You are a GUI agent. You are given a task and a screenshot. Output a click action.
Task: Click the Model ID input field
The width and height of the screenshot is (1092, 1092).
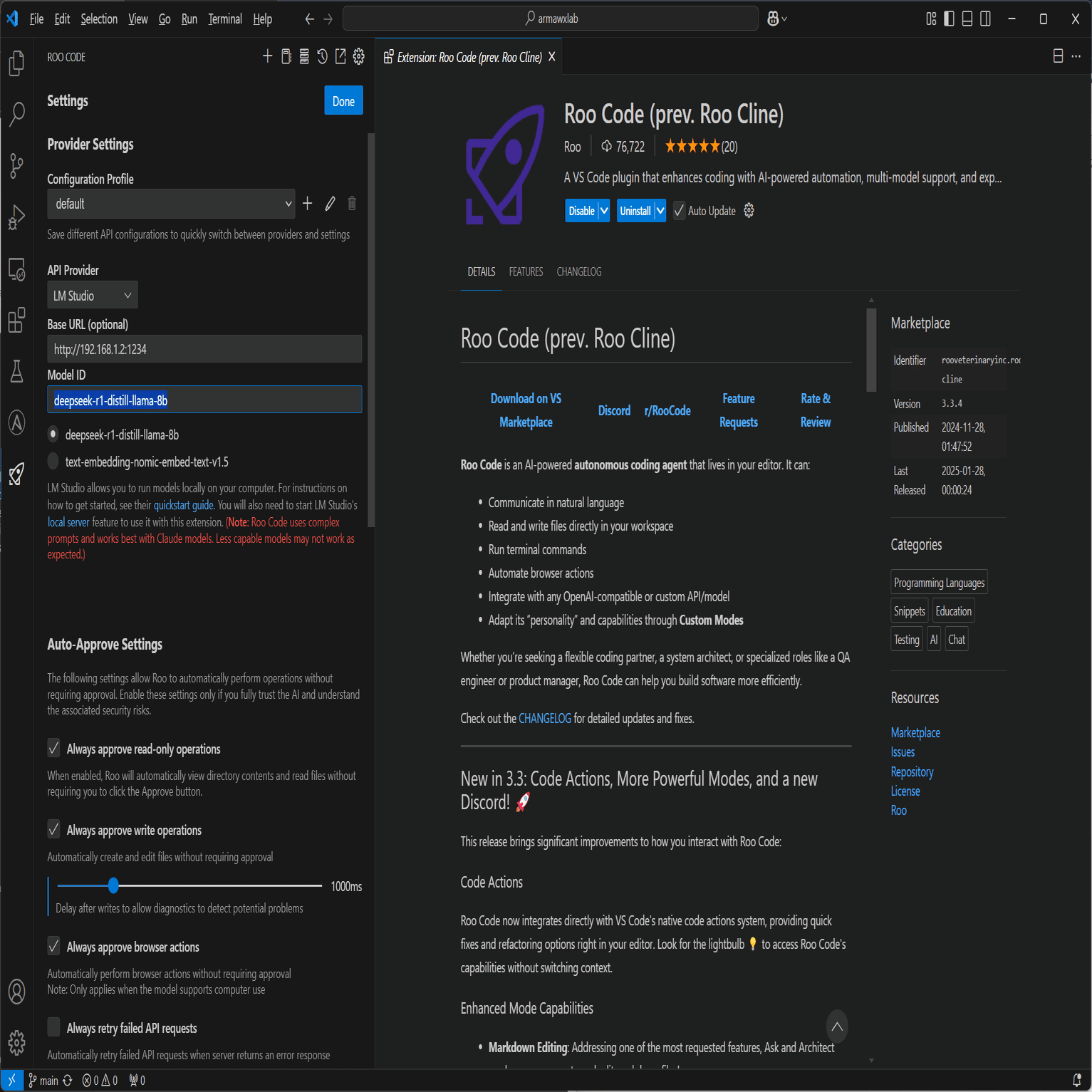click(x=204, y=400)
